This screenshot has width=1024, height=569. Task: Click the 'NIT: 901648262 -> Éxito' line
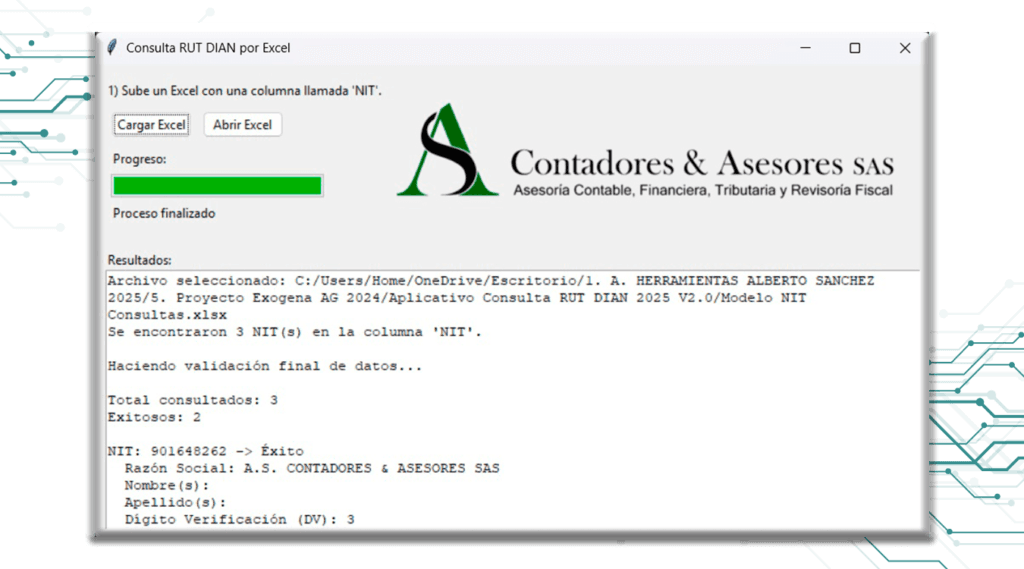[205, 451]
